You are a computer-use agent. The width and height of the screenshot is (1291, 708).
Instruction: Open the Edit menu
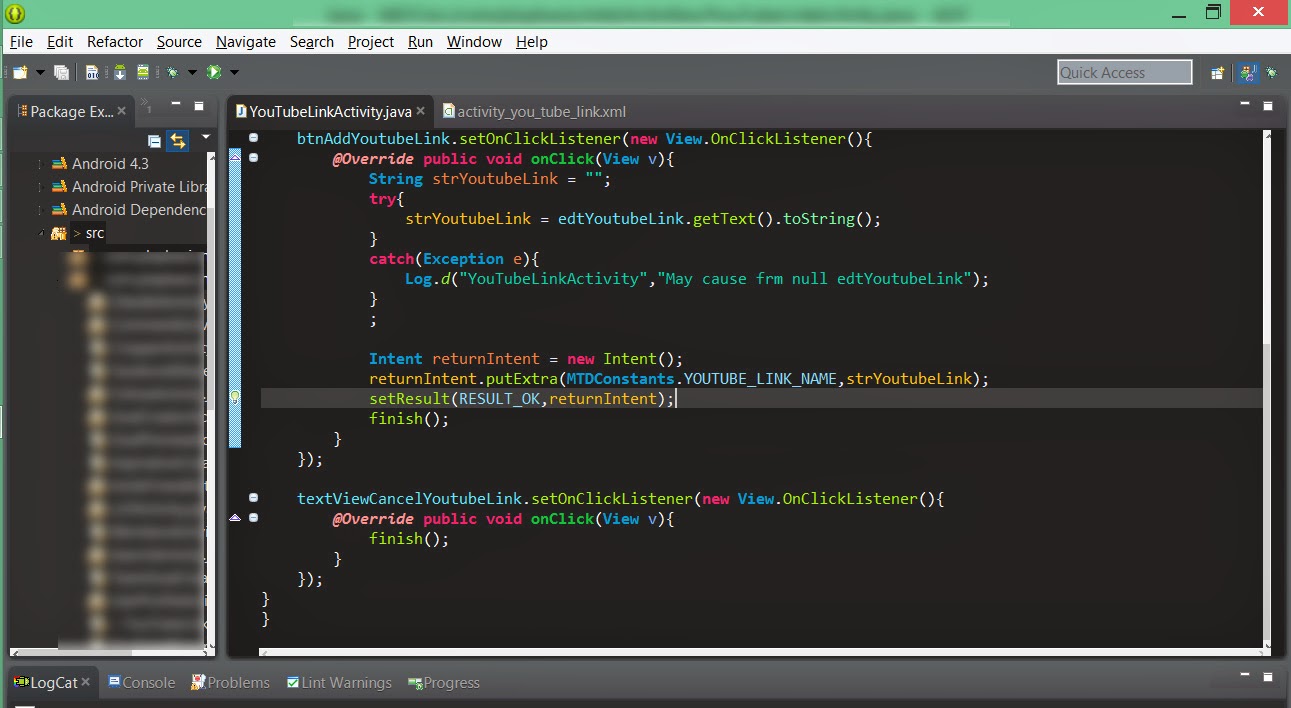(60, 41)
